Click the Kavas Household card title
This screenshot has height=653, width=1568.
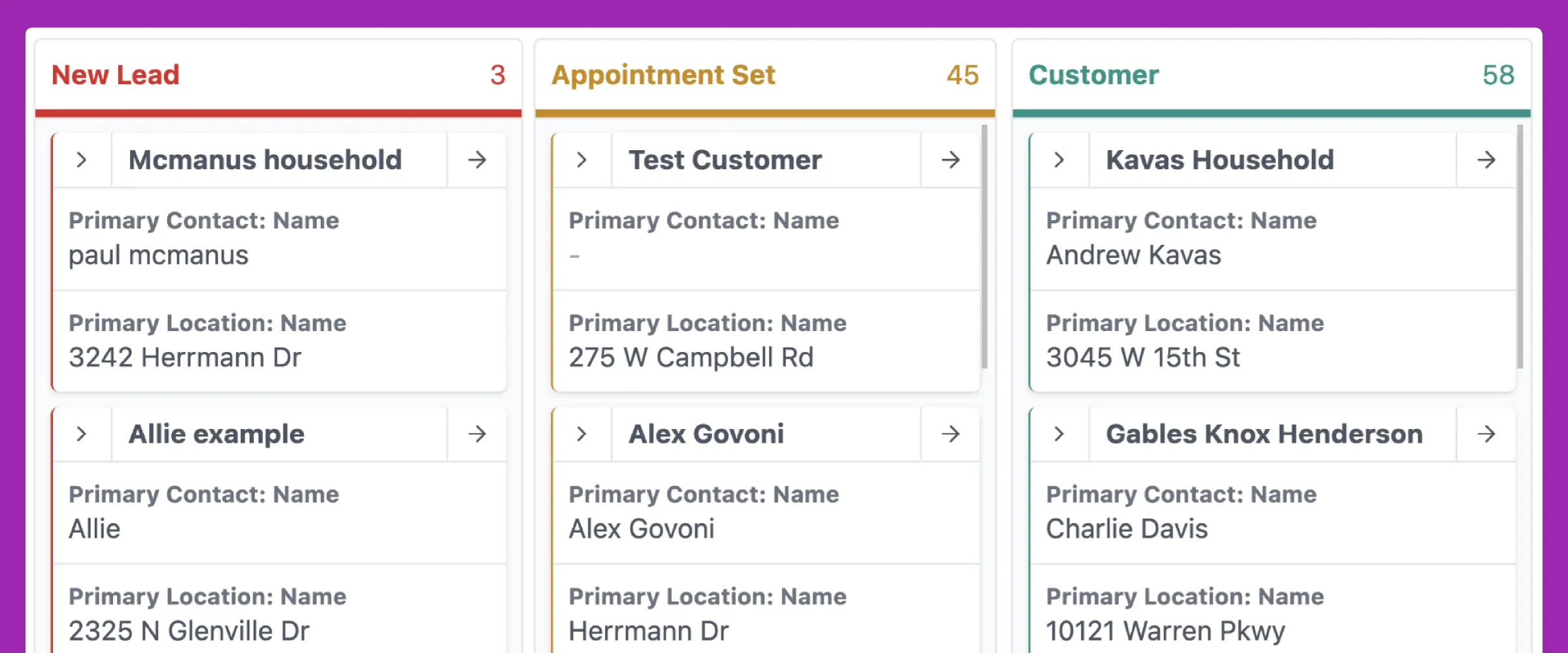click(1220, 160)
